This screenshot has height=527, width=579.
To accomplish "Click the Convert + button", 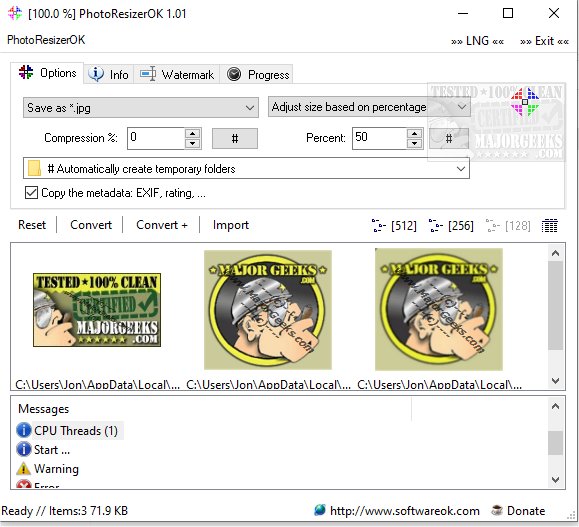I will [x=162, y=225].
